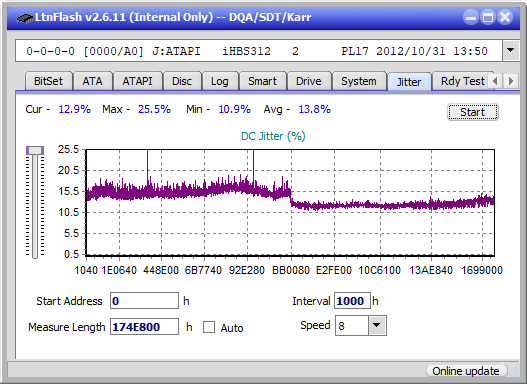The height and width of the screenshot is (384, 527).
Task: Open the Speed dropdown list
Action: coord(377,325)
